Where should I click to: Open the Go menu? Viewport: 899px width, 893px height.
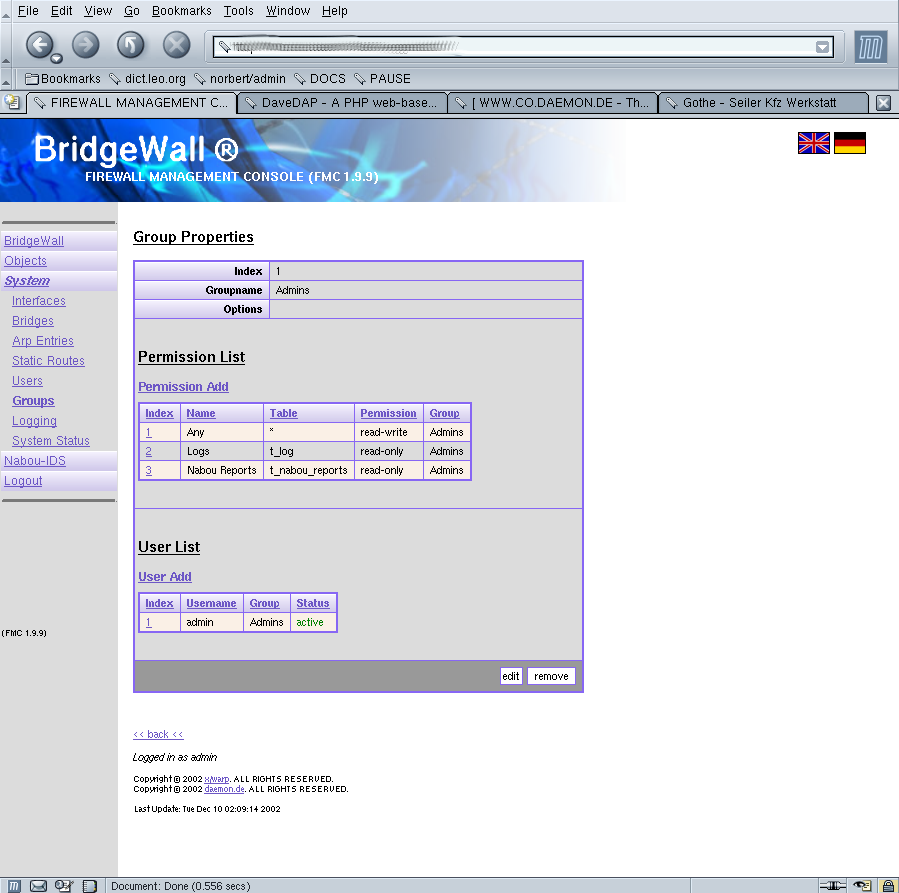[x=132, y=11]
